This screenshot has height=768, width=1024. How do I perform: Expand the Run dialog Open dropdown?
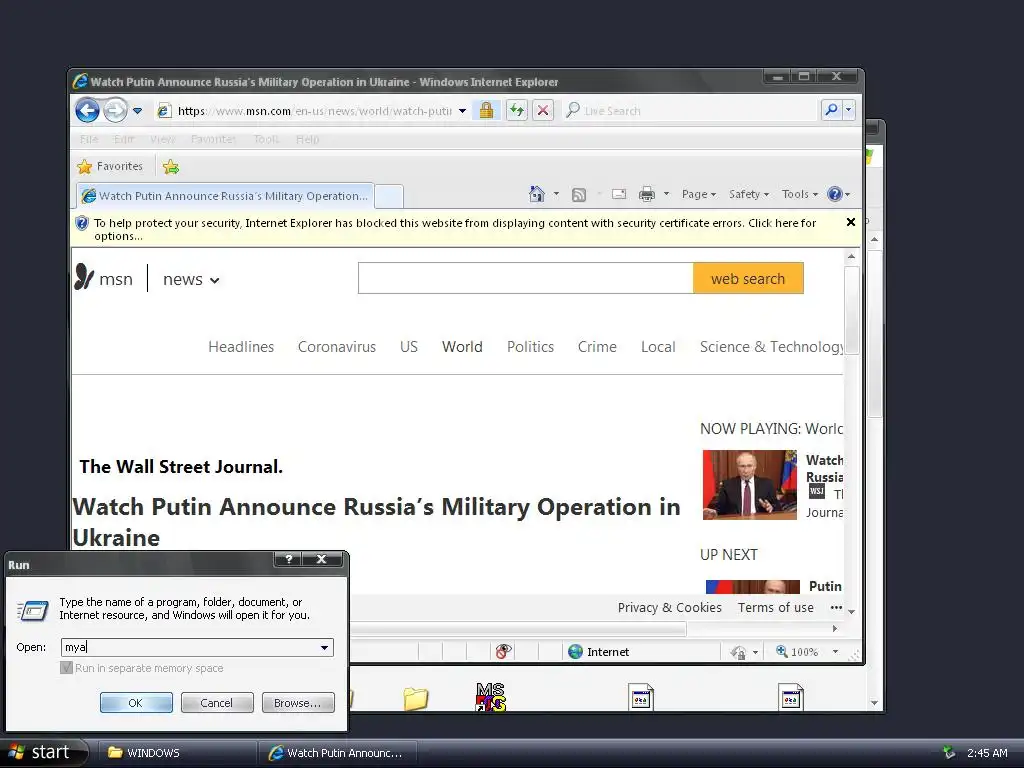coord(325,647)
